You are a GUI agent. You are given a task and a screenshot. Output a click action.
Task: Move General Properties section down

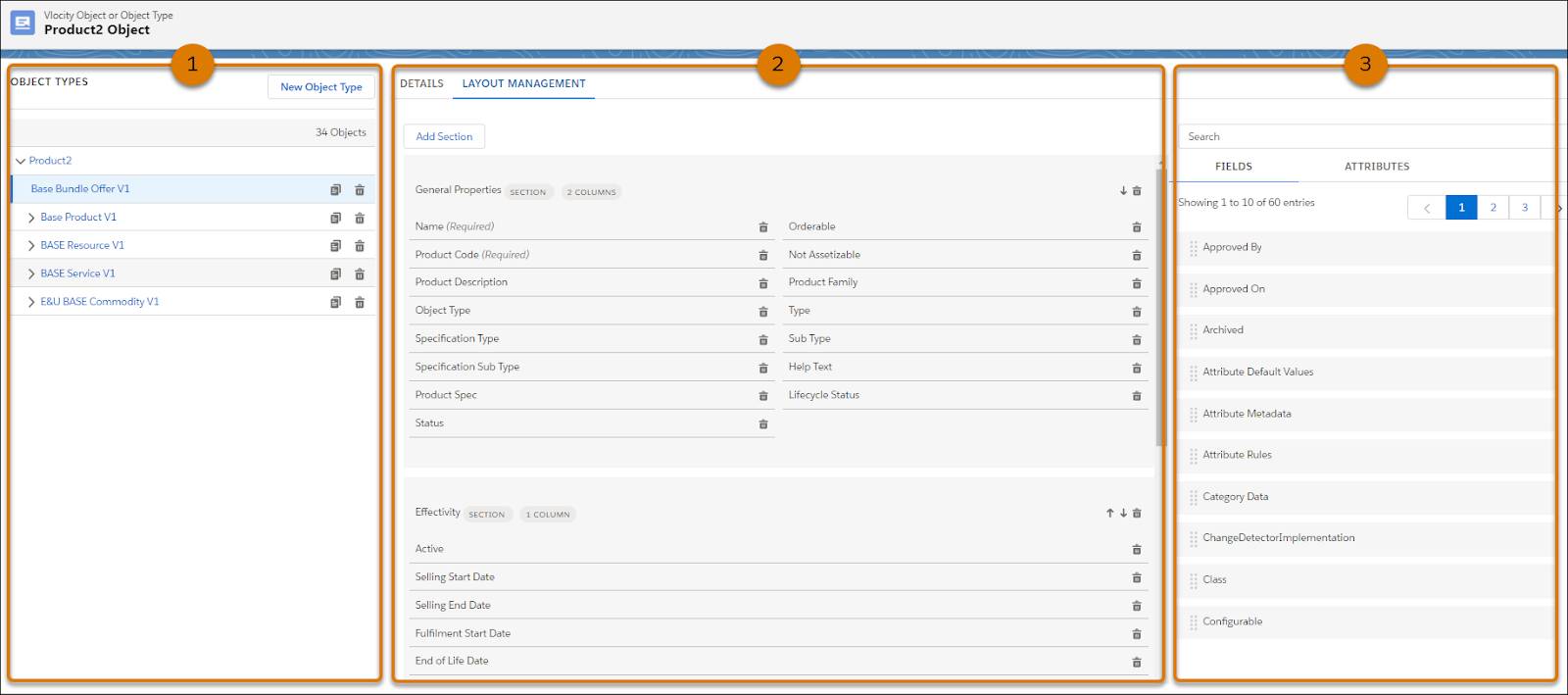[1123, 191]
